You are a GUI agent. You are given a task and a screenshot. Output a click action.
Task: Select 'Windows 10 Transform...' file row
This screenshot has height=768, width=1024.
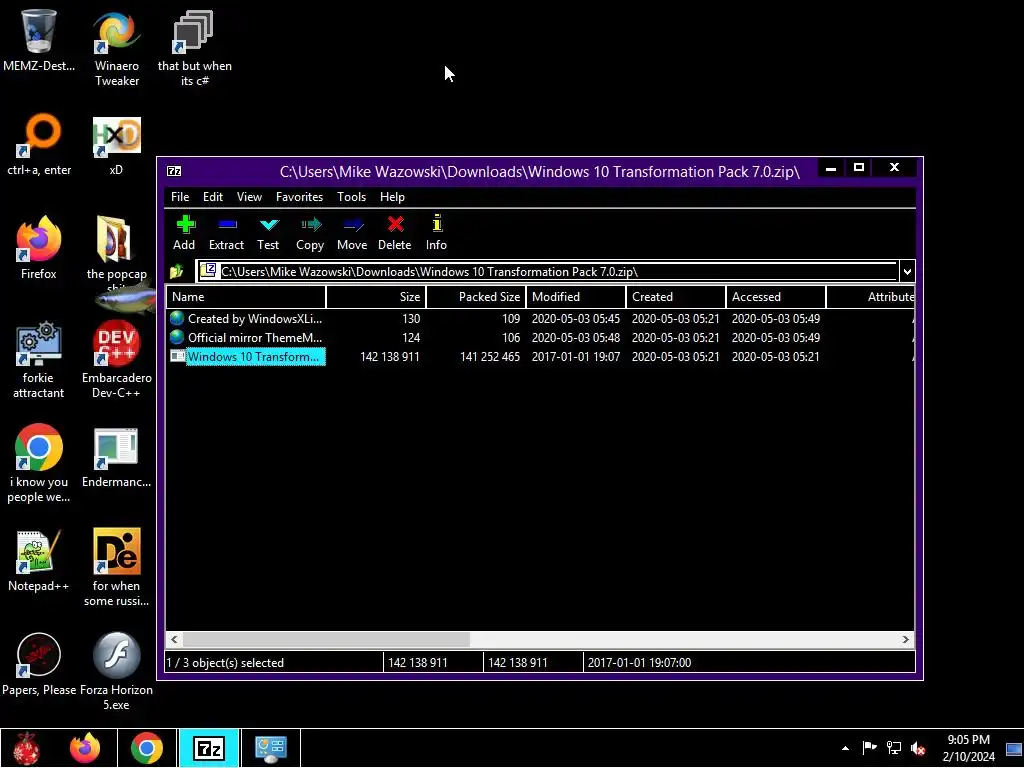(x=540, y=357)
